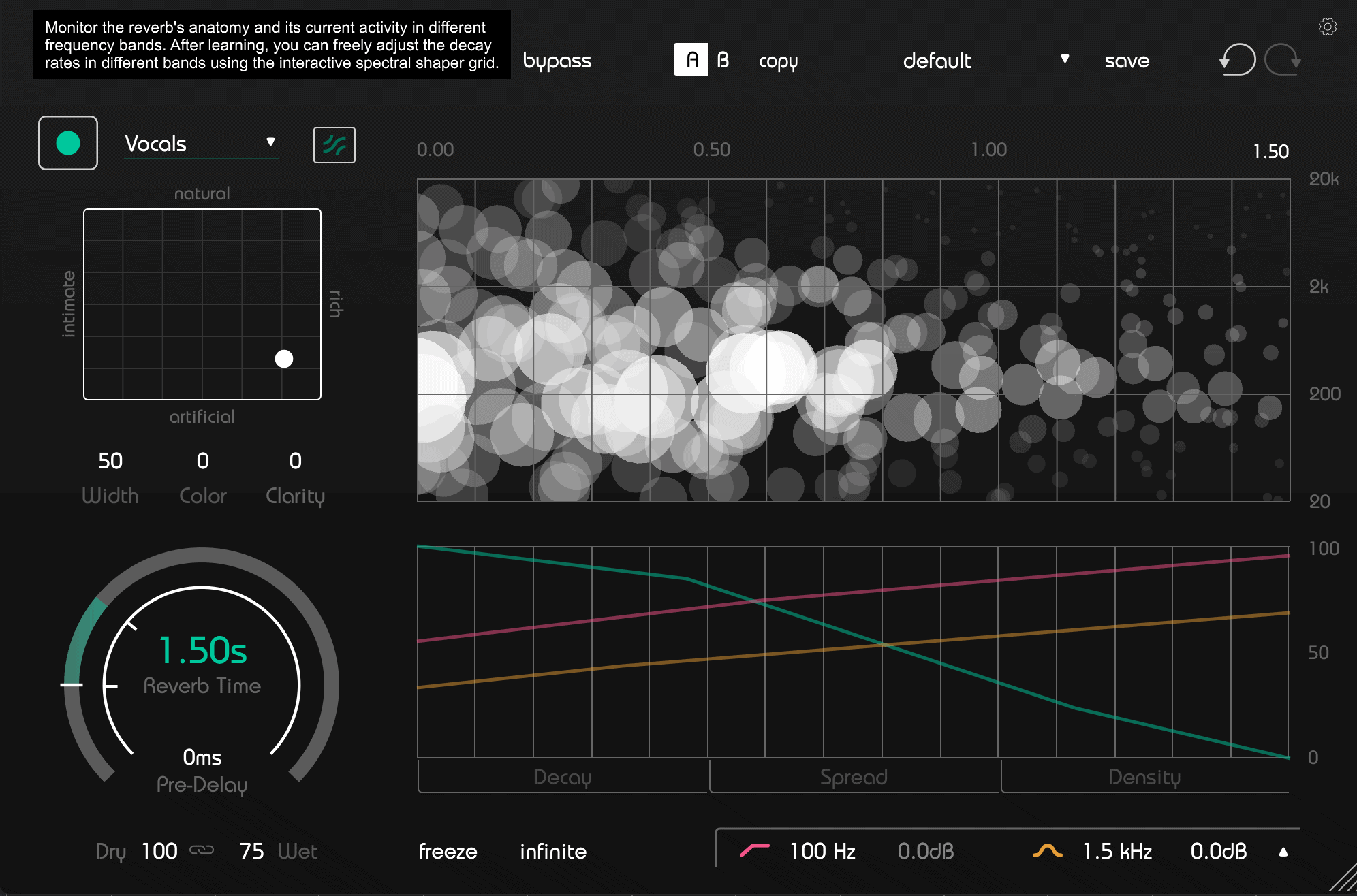Select preset state A
The image size is (1357, 896).
[x=691, y=59]
